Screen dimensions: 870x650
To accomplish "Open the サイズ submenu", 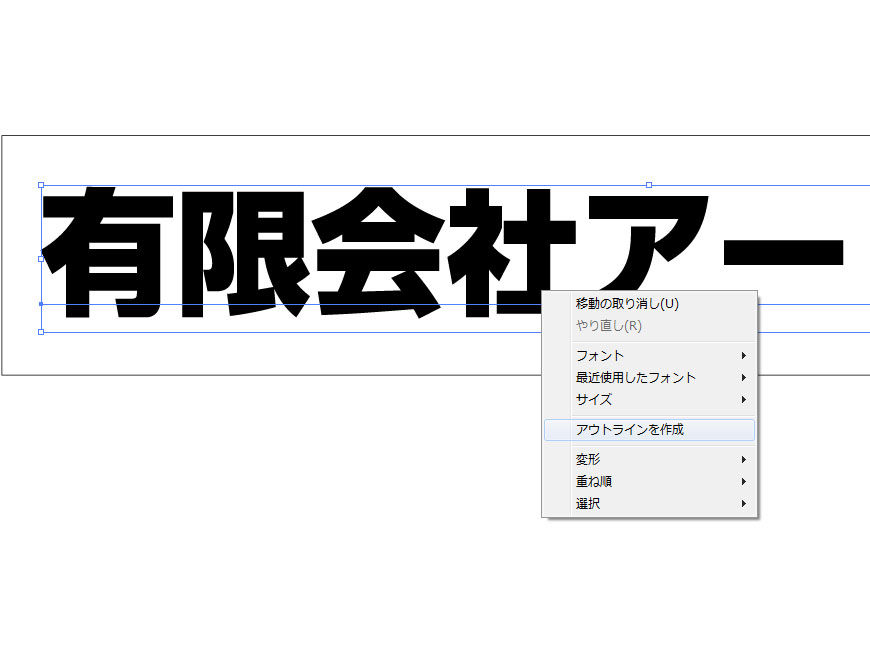I will [649, 399].
